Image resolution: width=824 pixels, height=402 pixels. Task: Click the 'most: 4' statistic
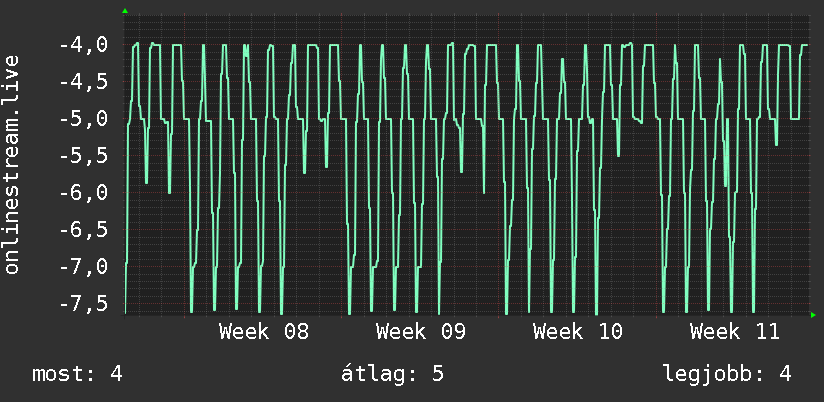(77, 374)
